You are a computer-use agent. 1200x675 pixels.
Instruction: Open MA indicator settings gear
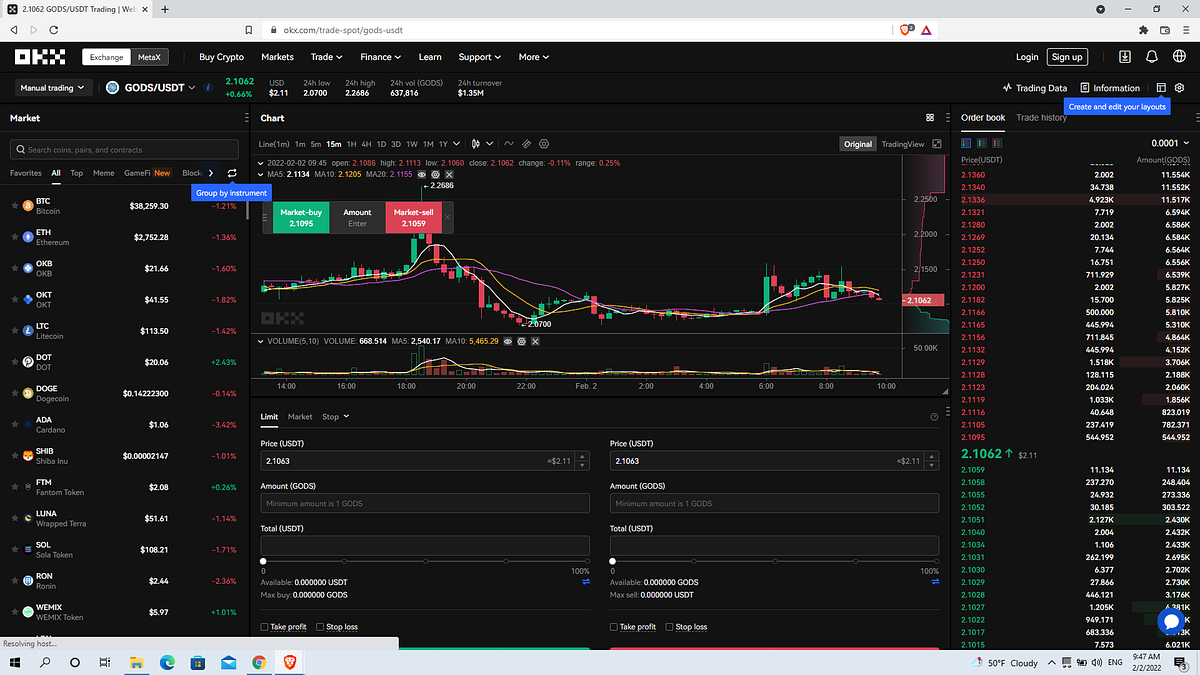point(436,174)
